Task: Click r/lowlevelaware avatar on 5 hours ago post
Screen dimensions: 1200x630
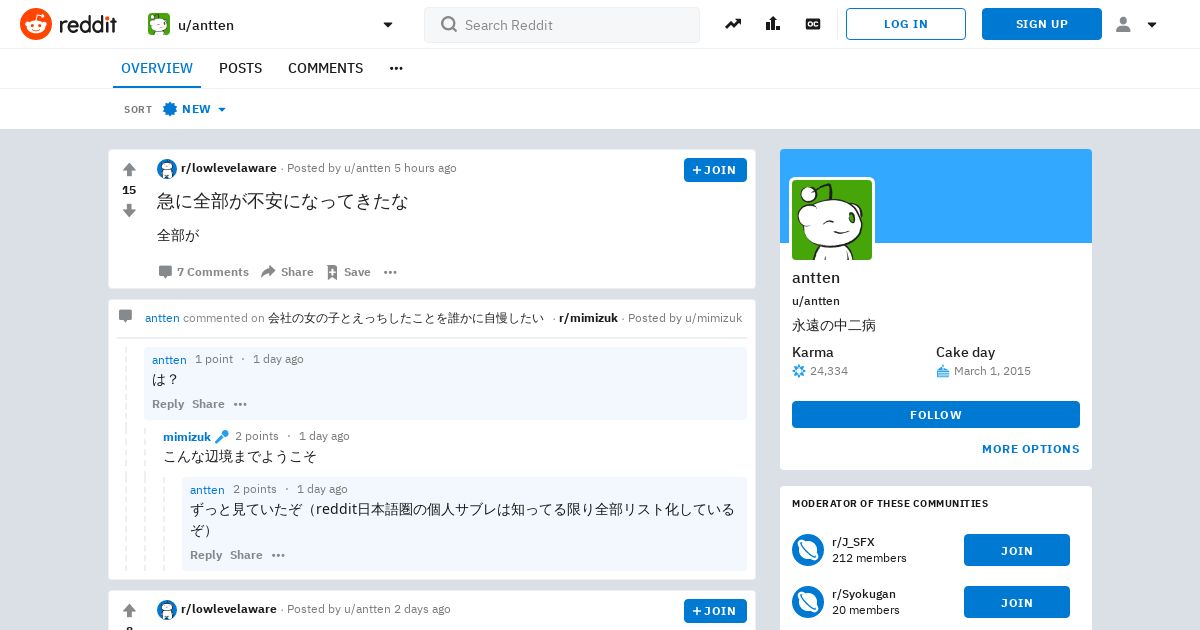Action: coord(167,169)
